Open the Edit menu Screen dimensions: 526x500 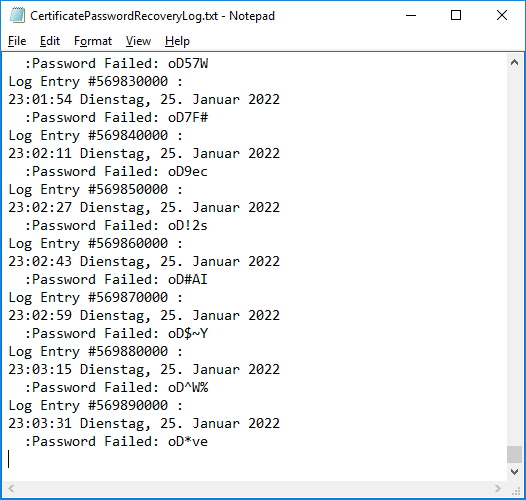[x=50, y=41]
